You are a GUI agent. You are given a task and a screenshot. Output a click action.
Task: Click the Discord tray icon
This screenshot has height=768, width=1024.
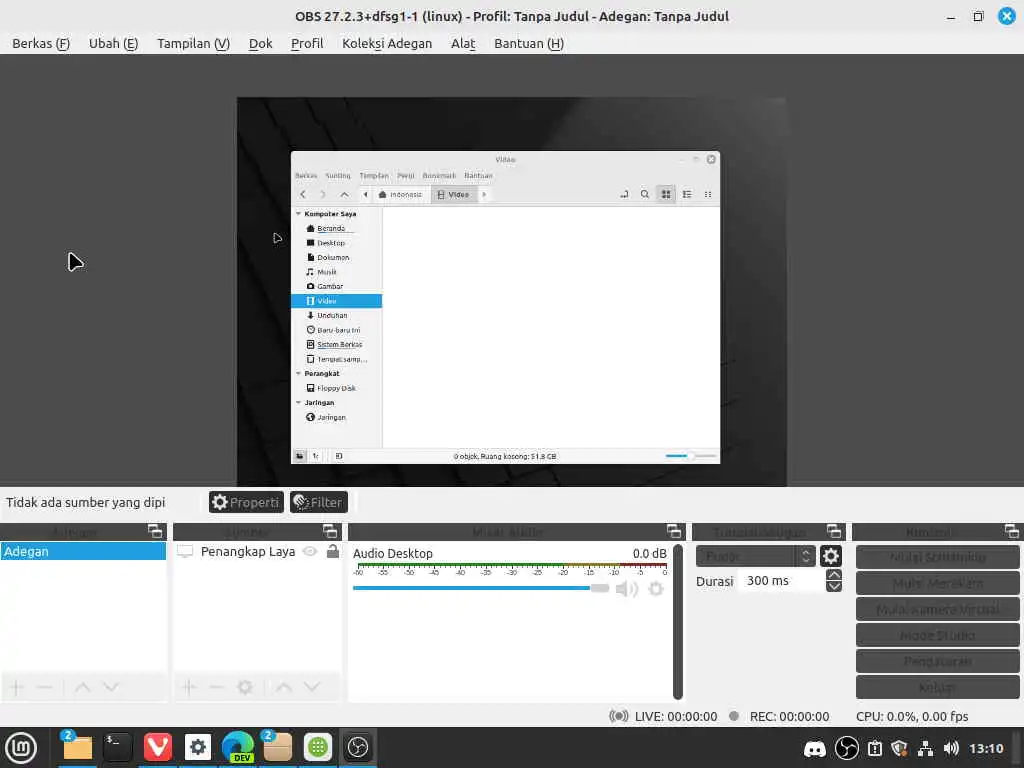tap(814, 748)
